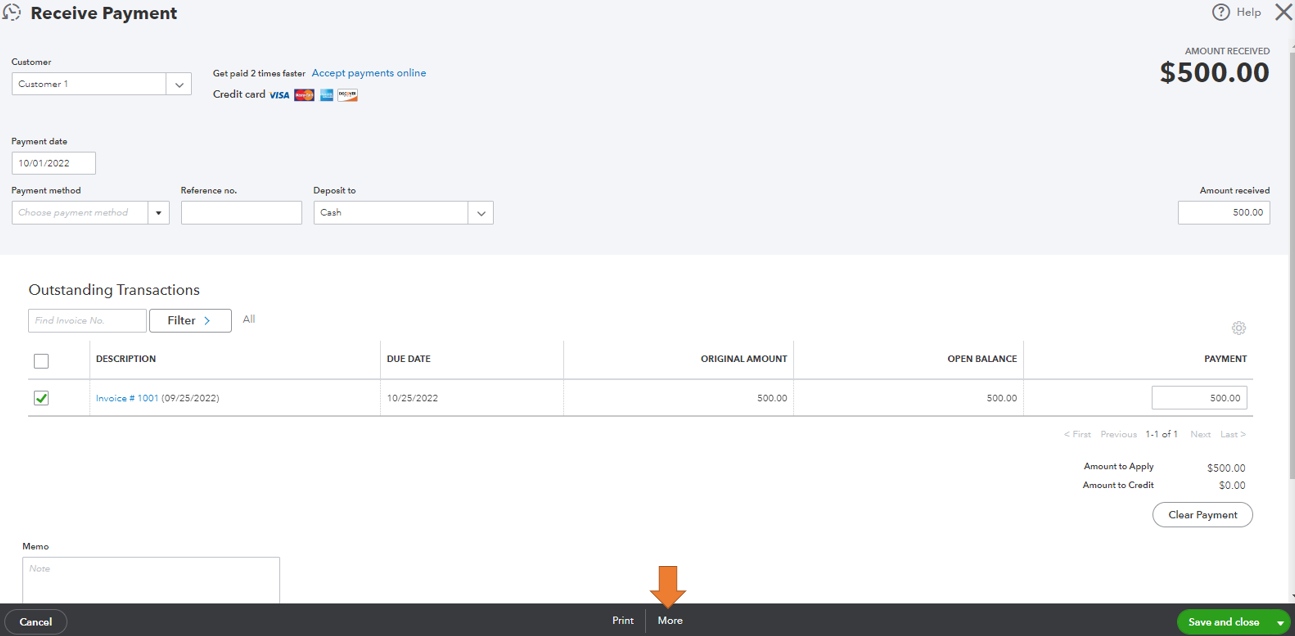Go to First page of transactions

tap(1077, 434)
